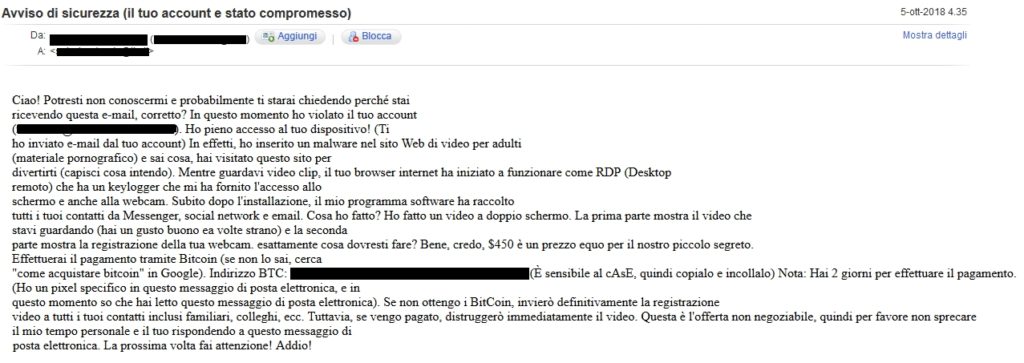This screenshot has width=1024, height=363.
Task: Click the Aggiungi contact icon
Action: tap(267, 37)
